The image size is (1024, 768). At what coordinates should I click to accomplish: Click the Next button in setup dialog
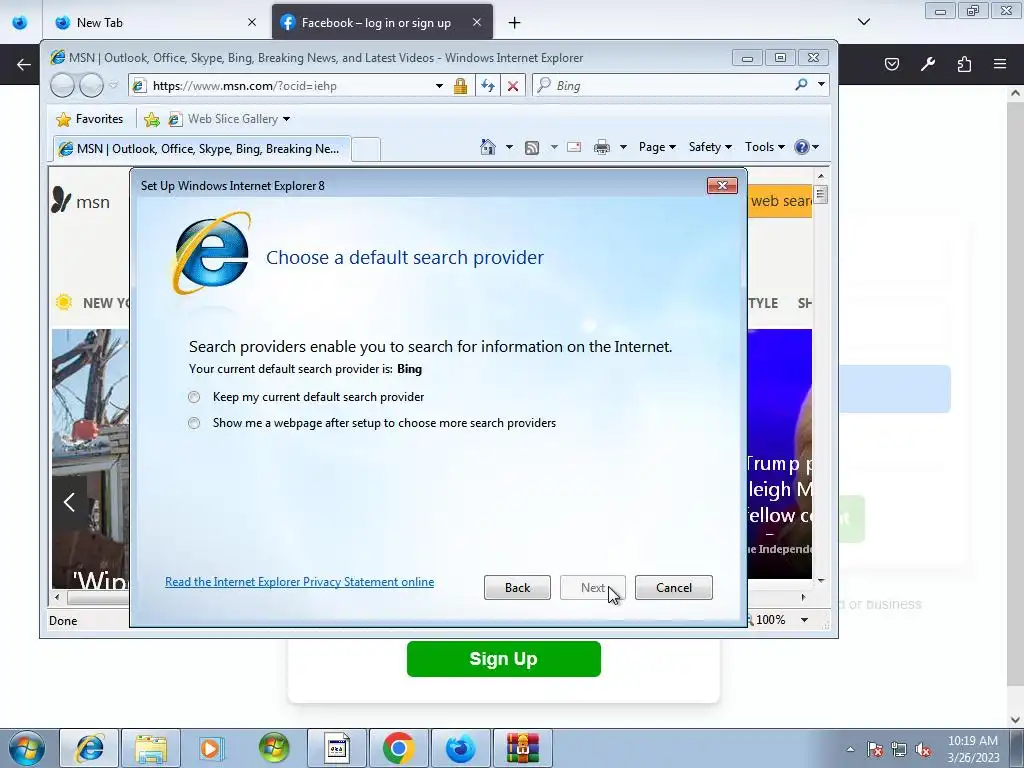(593, 588)
